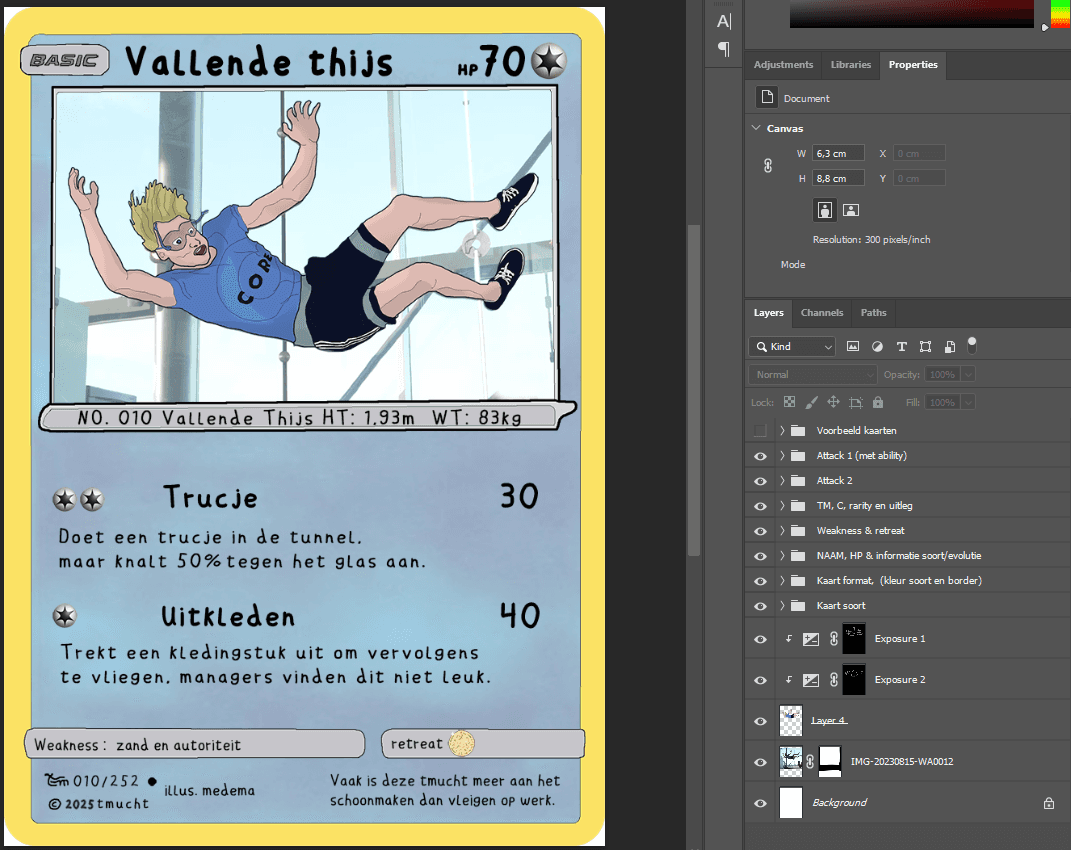Click the Background layer lock icon
This screenshot has height=850, width=1071.
1048,803
